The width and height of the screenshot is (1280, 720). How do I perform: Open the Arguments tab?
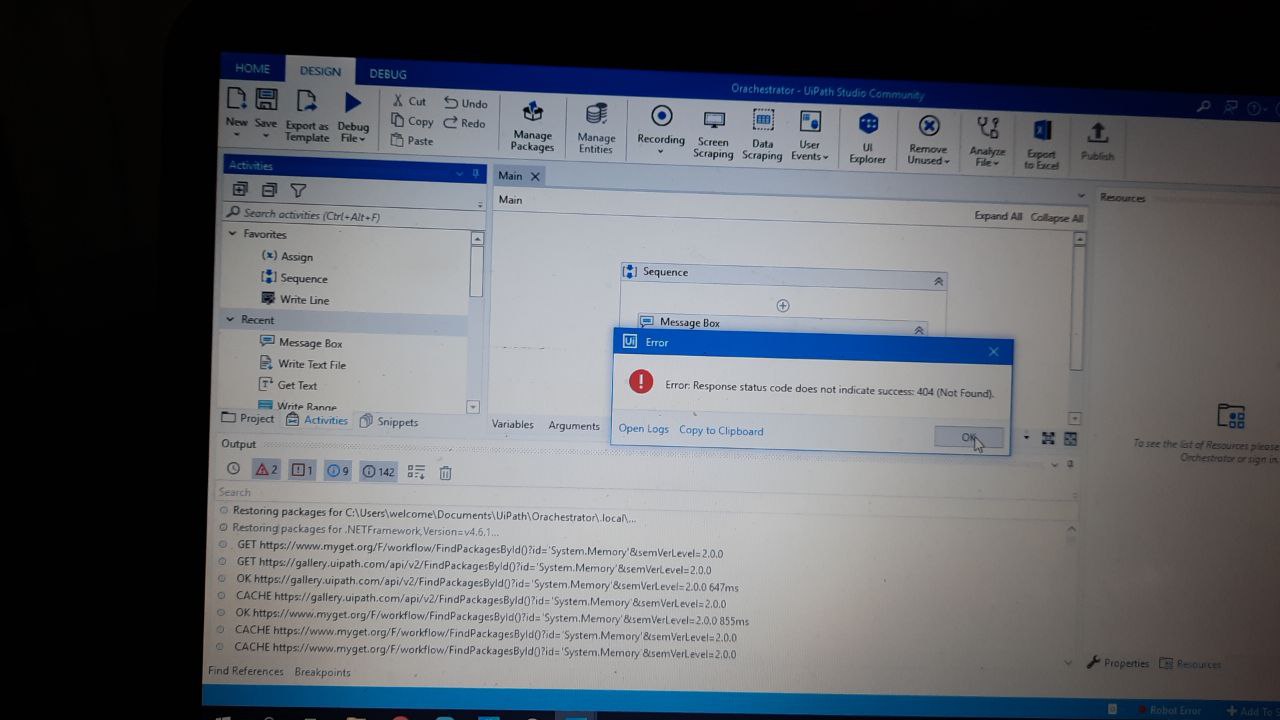pos(574,425)
